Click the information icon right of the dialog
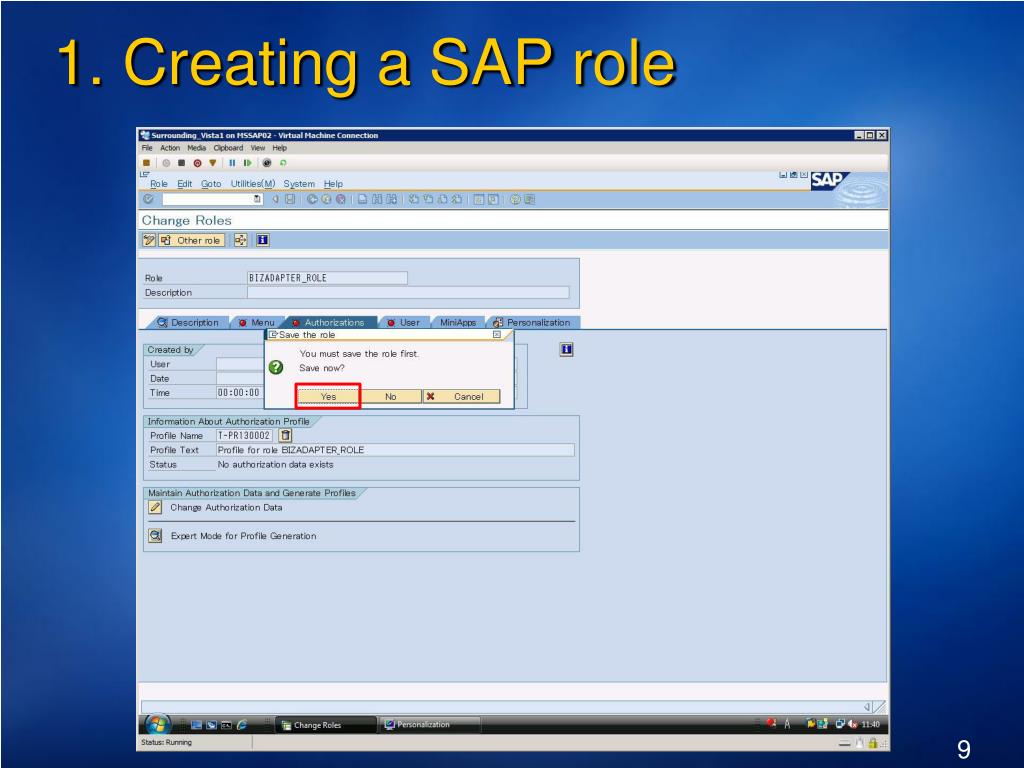This screenshot has width=1024, height=768. click(566, 349)
